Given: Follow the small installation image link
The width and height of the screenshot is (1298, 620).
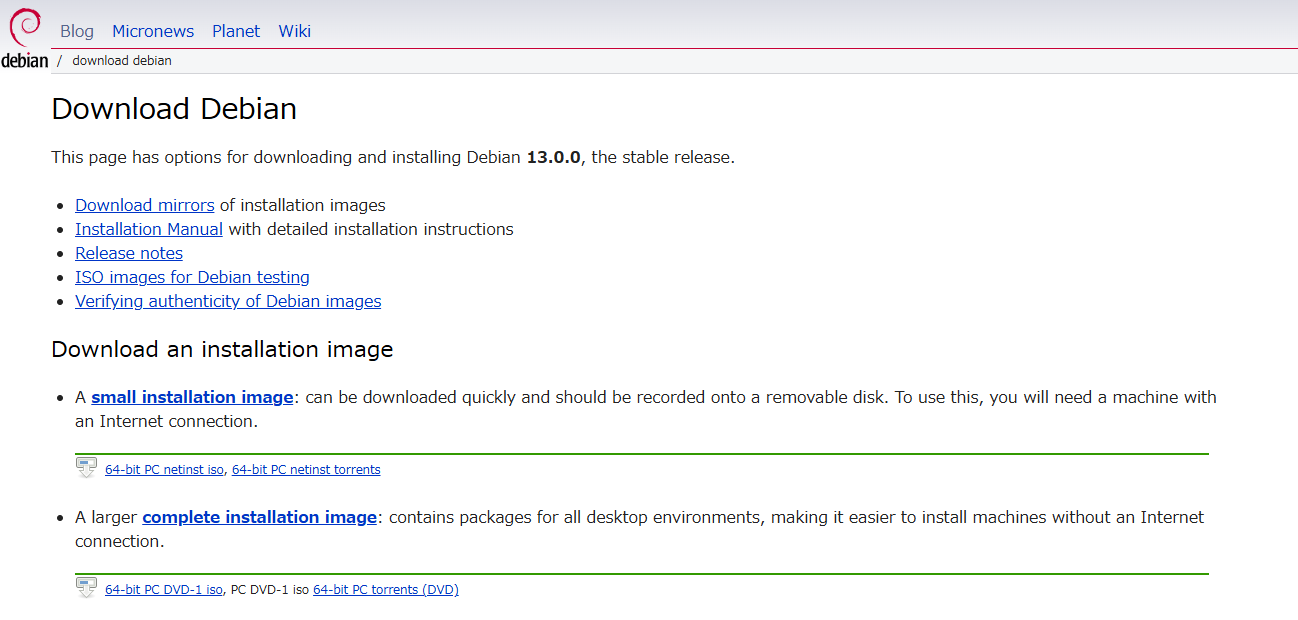Looking at the screenshot, I should (192, 397).
